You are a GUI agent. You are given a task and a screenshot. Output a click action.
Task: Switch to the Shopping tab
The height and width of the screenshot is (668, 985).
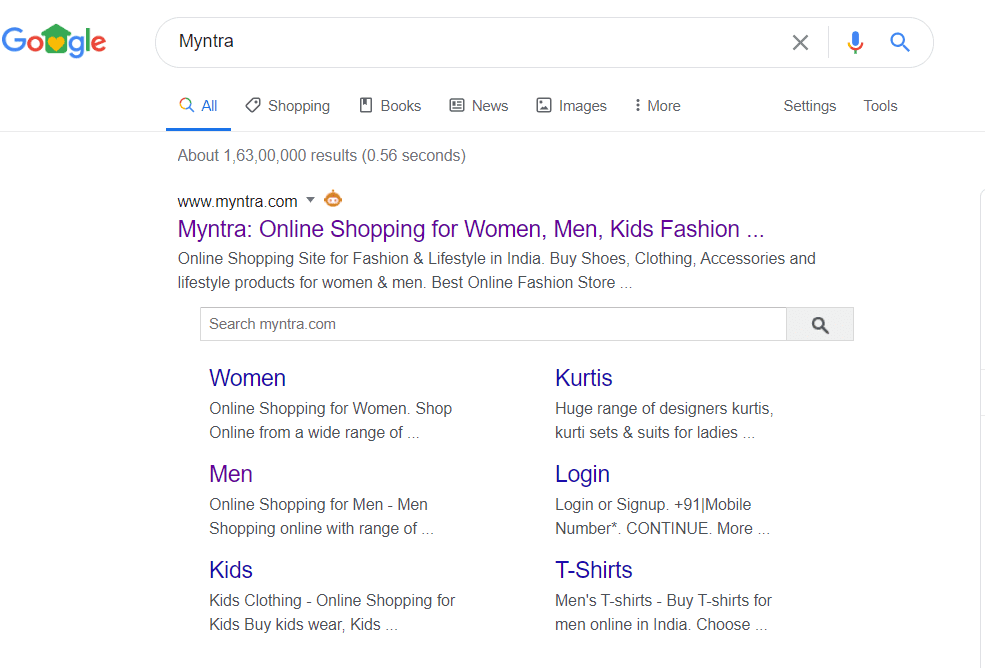click(288, 106)
